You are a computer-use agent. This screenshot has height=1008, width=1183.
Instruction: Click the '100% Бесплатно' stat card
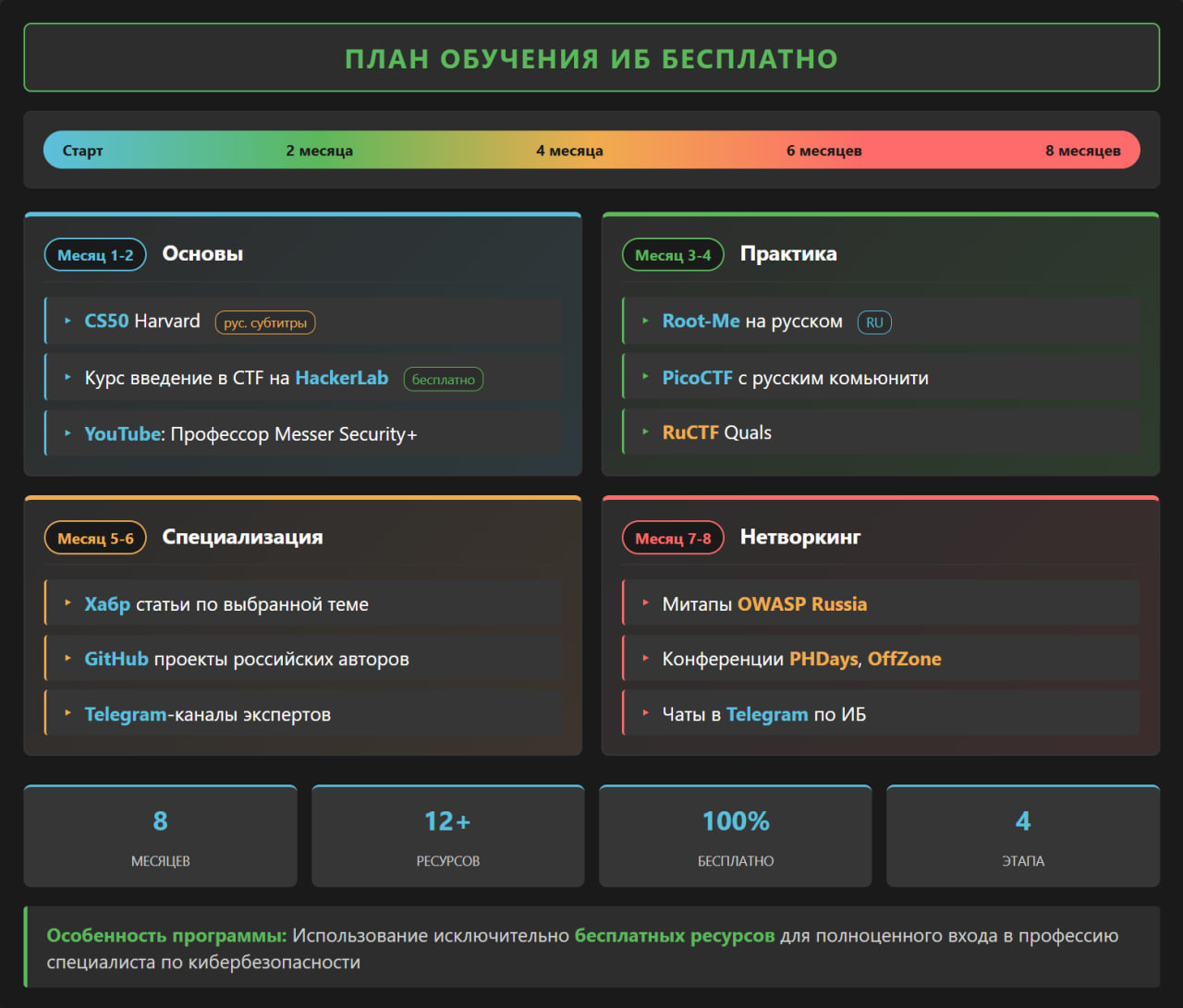[x=736, y=836]
